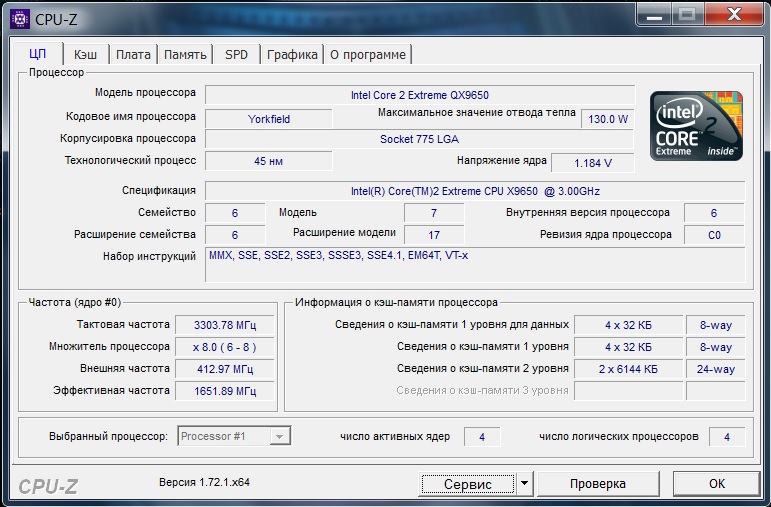This screenshot has height=507, width=771.
Task: Click the L1 data cache 4 x 32 КБ value
Action: point(628,325)
